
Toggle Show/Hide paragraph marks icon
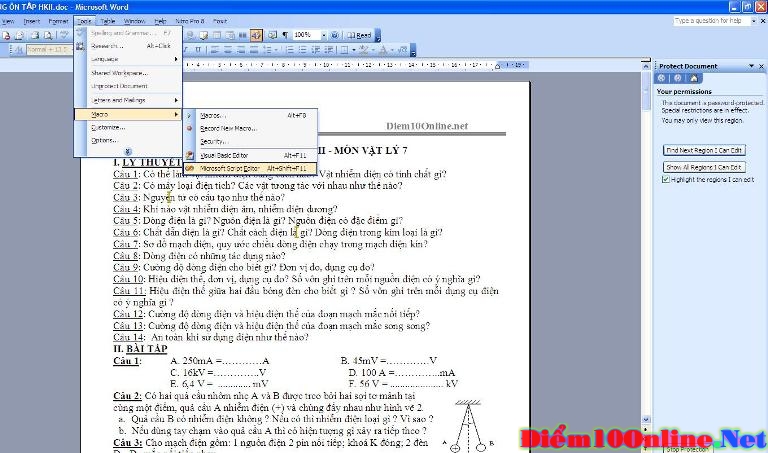(x=285, y=35)
